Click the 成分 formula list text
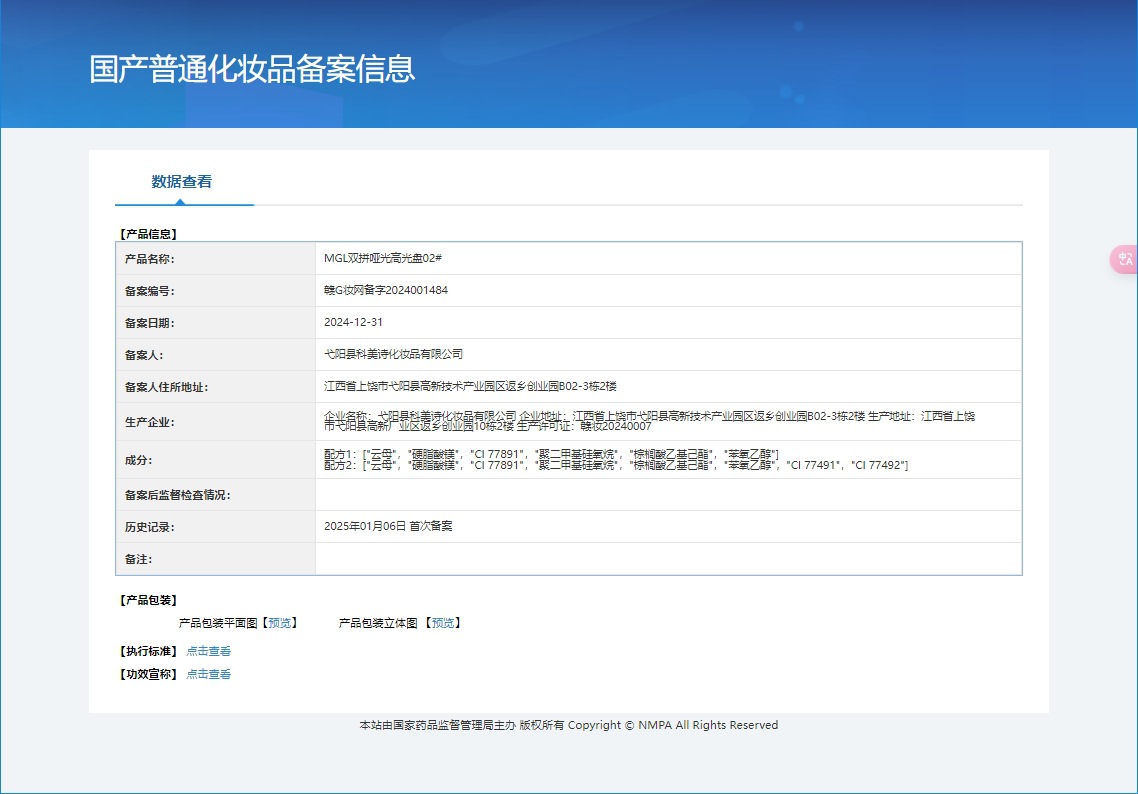The height and width of the screenshot is (794, 1138). (615, 459)
